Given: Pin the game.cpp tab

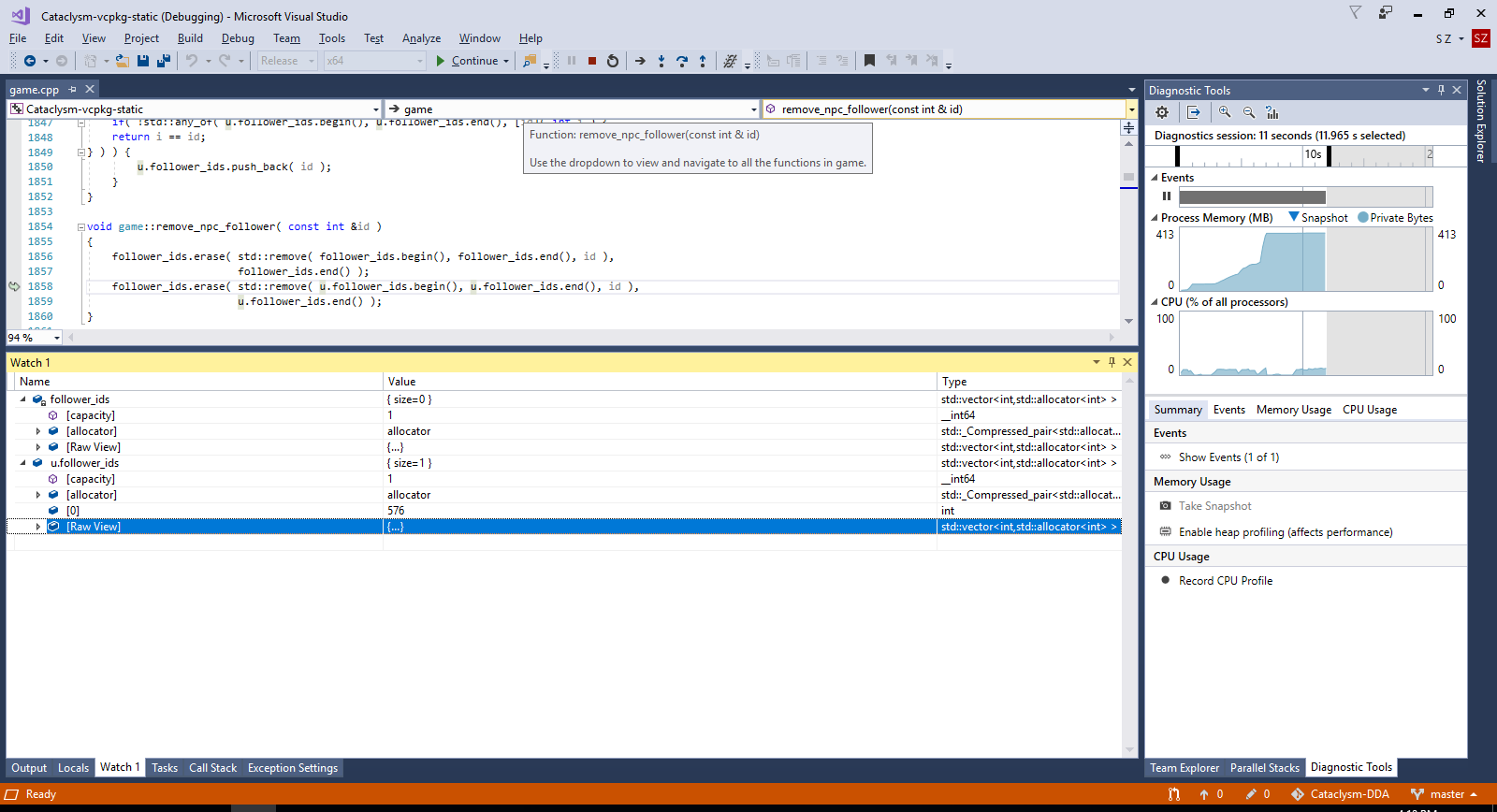Looking at the screenshot, I should click(x=72, y=89).
